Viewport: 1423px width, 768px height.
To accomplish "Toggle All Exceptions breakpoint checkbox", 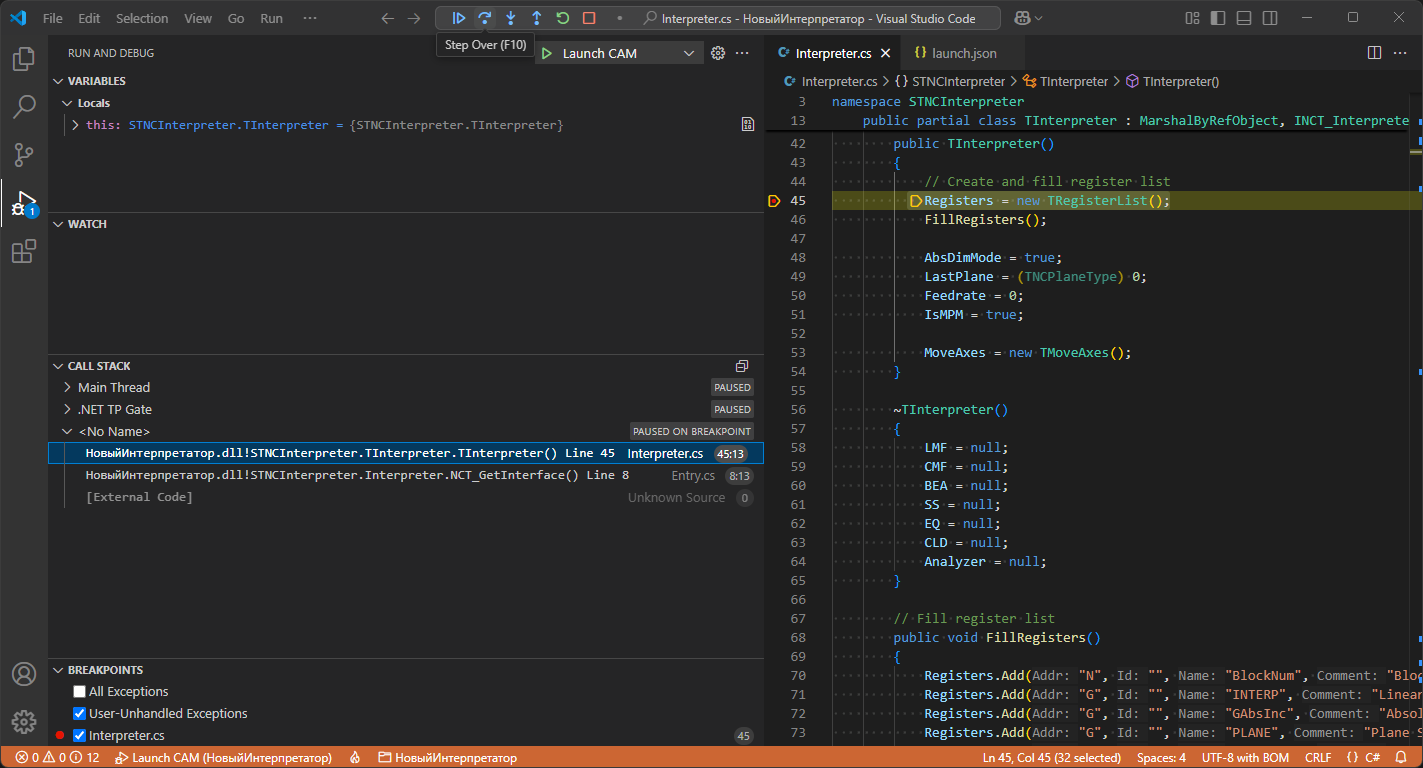I will click(x=80, y=692).
